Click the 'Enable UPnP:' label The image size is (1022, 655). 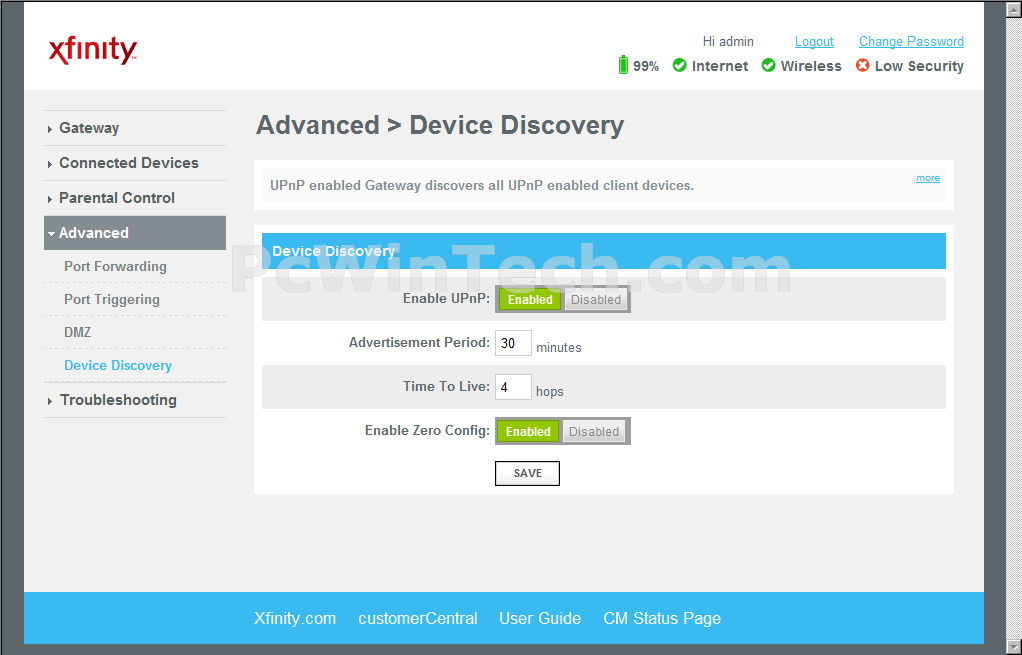coord(446,298)
